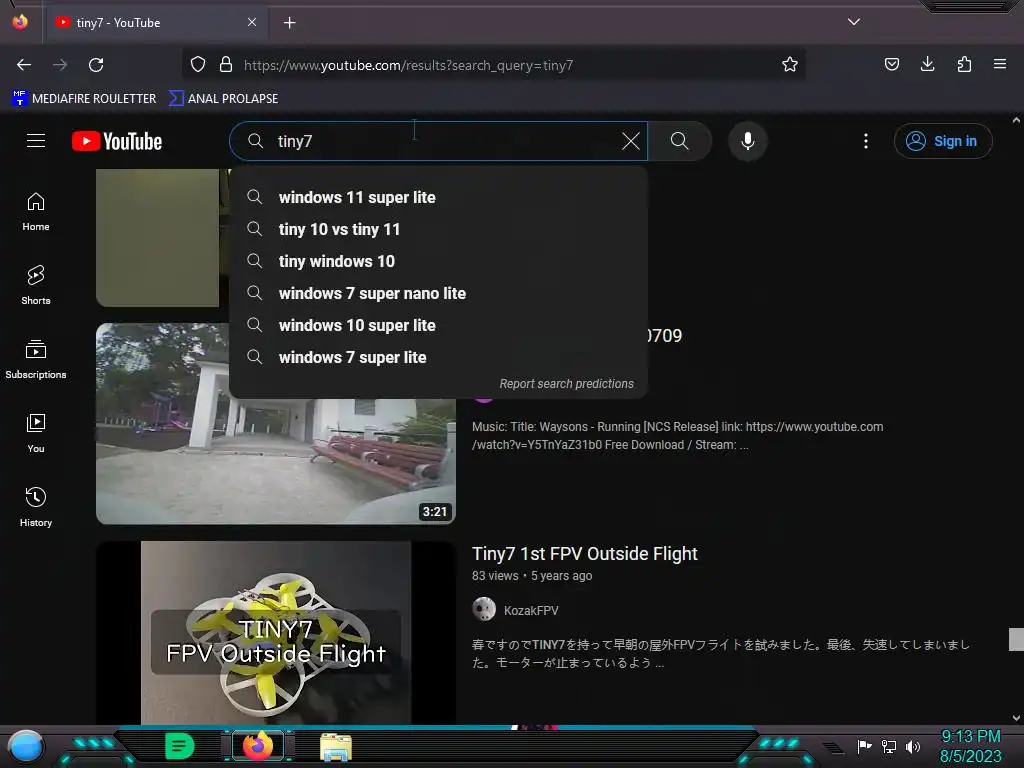This screenshot has width=1024, height=768.
Task: Open MEDIAFIRE ROULETTER bookmark
Action: click(x=84, y=99)
